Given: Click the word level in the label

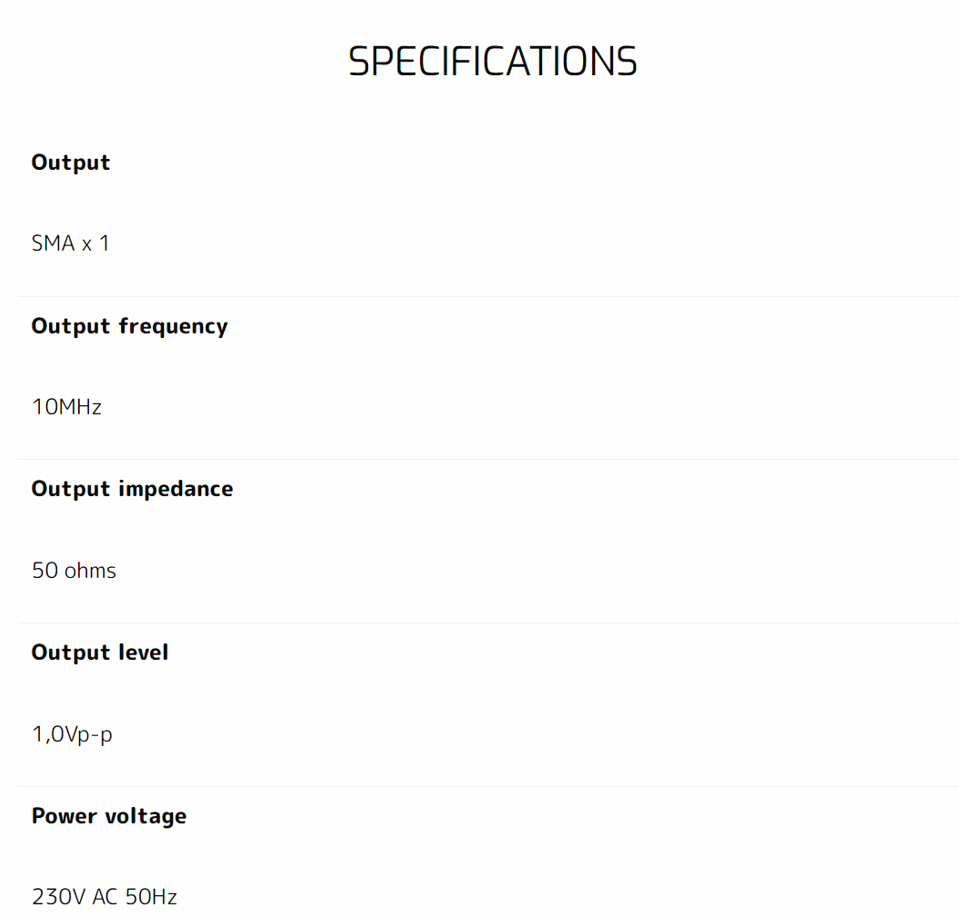Looking at the screenshot, I should 143,652.
